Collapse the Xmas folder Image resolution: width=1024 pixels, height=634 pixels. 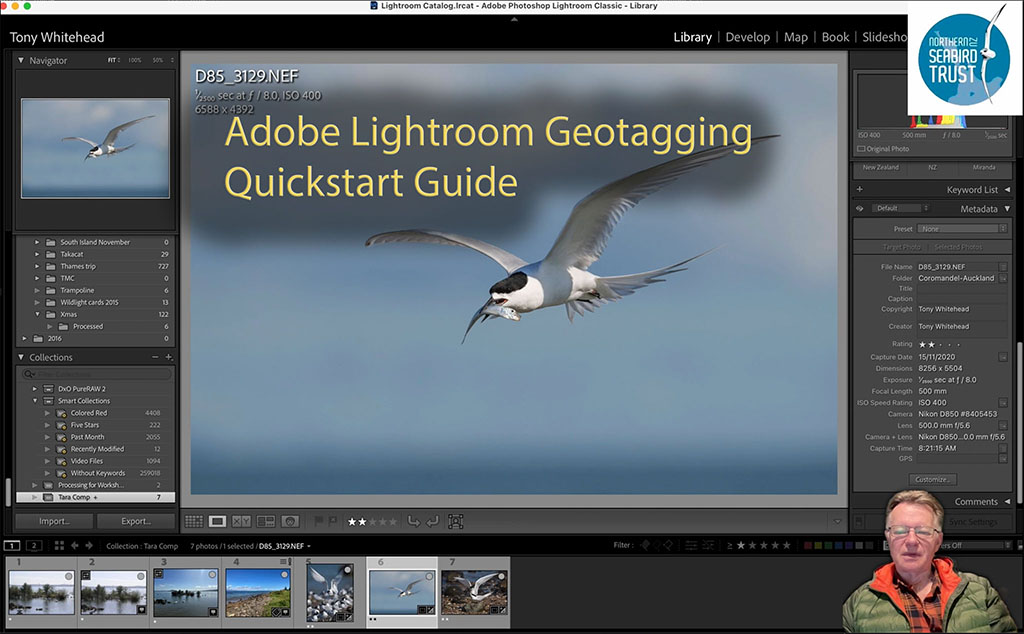(x=37, y=314)
